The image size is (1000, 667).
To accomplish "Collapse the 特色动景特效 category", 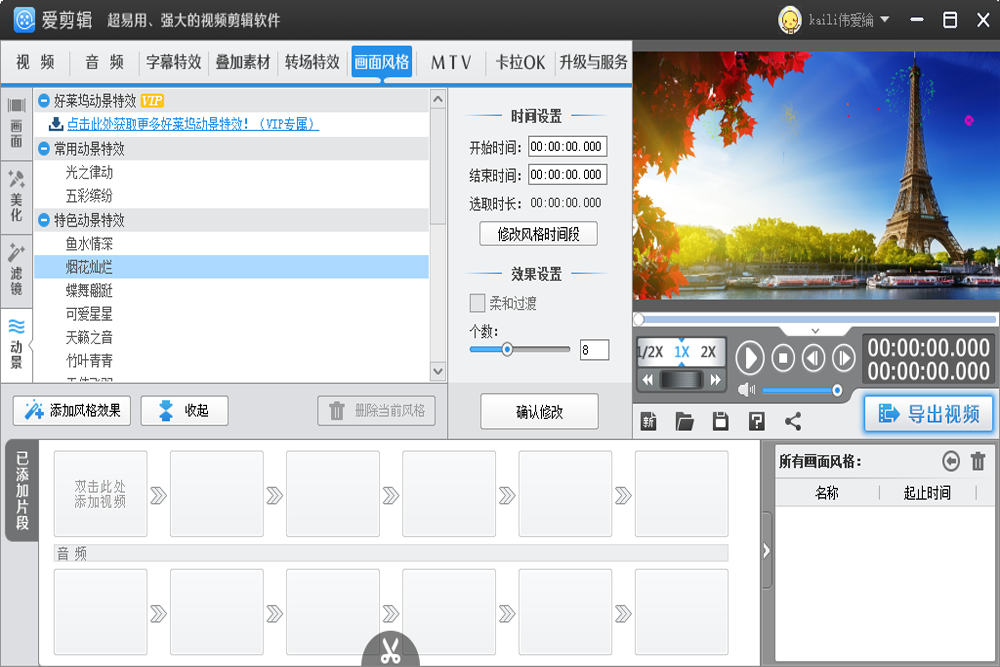I will (44, 220).
